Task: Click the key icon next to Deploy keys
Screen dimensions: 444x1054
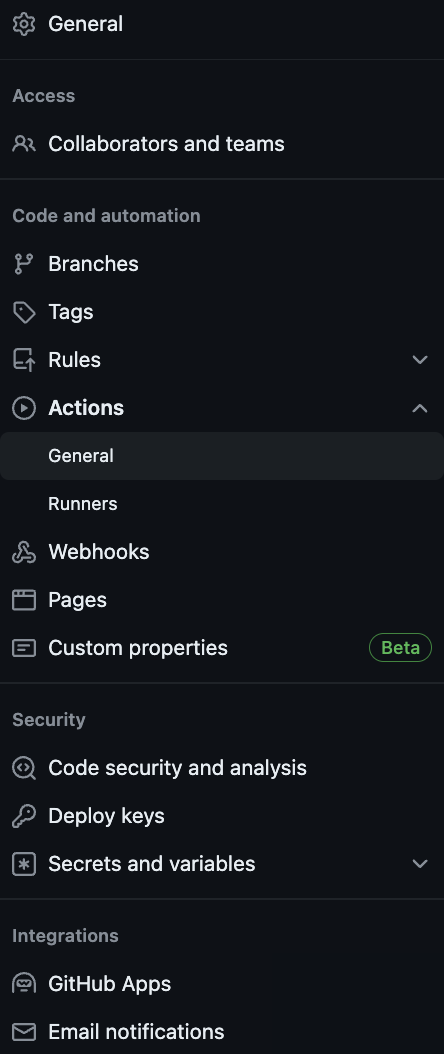Action: pyautogui.click(x=24, y=816)
